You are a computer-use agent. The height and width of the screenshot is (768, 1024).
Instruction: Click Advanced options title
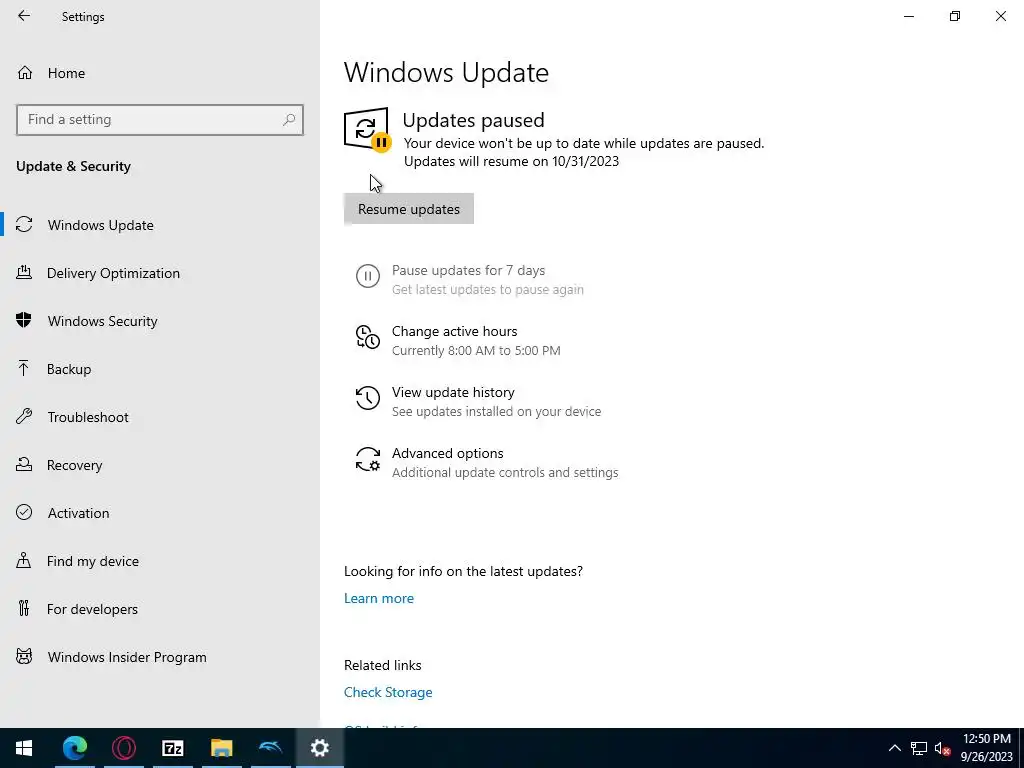[x=447, y=453]
